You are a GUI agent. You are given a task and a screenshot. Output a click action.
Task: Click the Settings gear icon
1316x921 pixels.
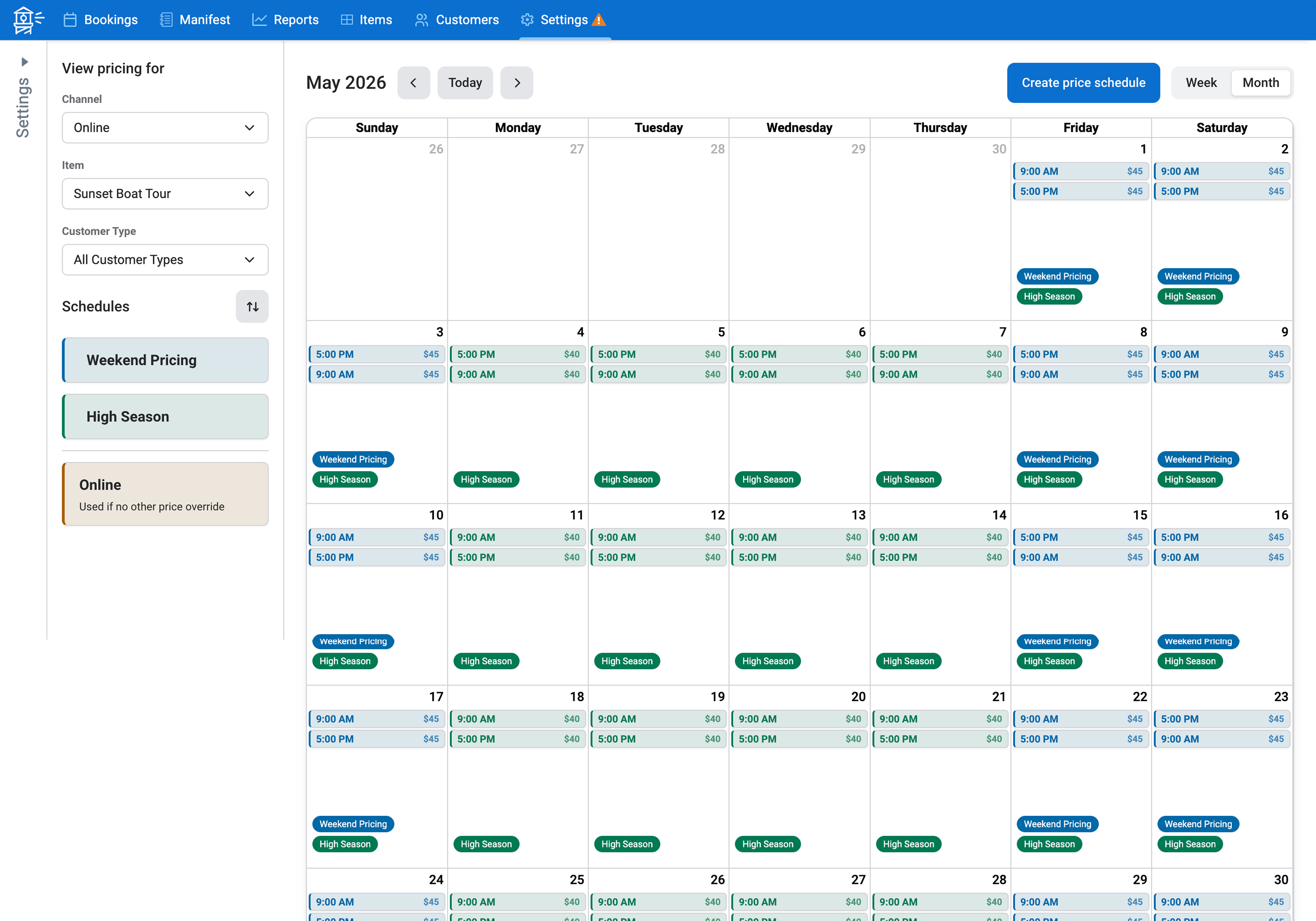pos(527,20)
